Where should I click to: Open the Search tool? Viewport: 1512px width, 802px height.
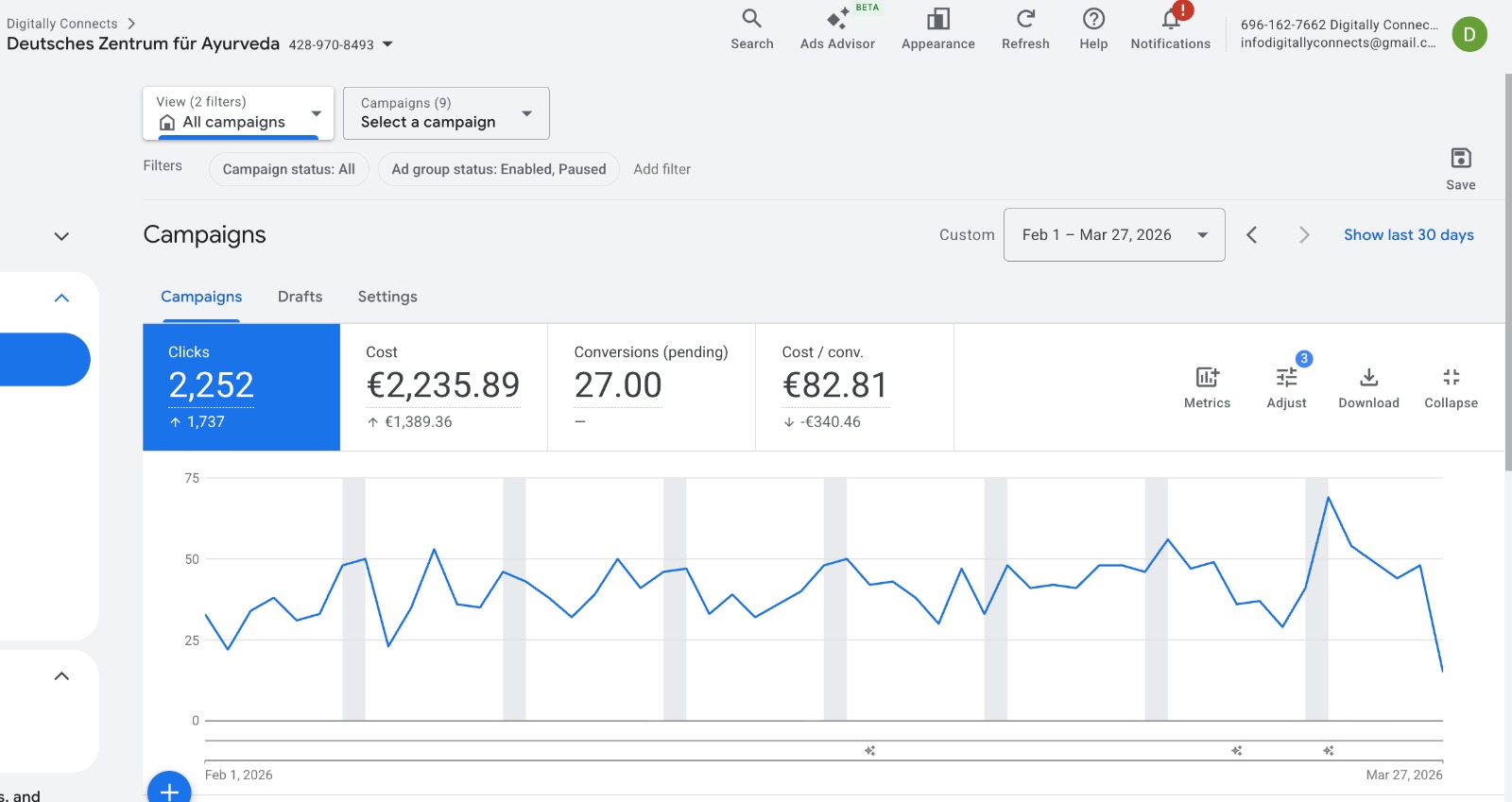click(751, 29)
